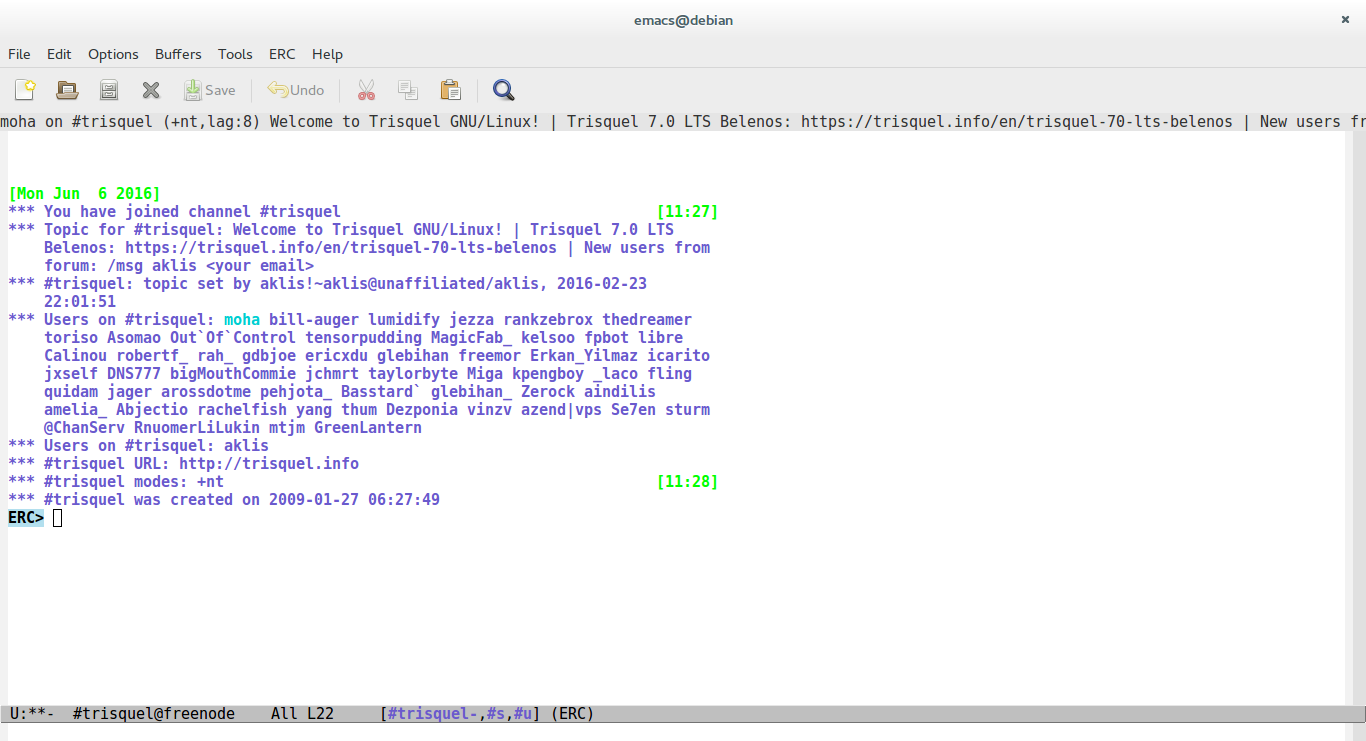The width and height of the screenshot is (1366, 741).
Task: Click the nickname rachelfish
Action: pos(242,410)
